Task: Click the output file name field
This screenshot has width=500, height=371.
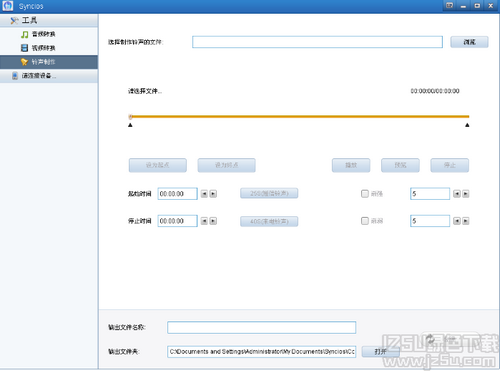Action: [262, 327]
